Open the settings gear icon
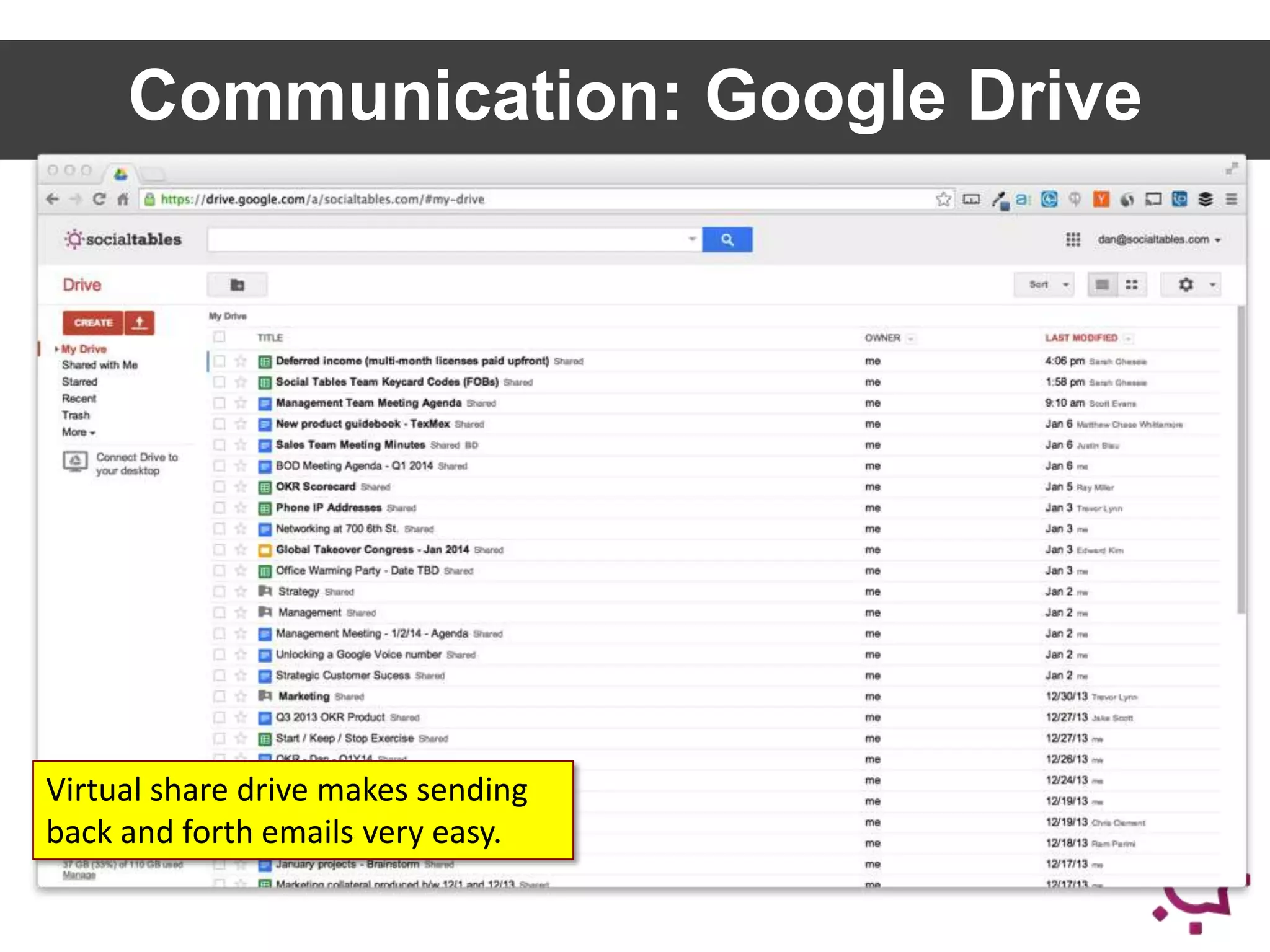 1186,285
